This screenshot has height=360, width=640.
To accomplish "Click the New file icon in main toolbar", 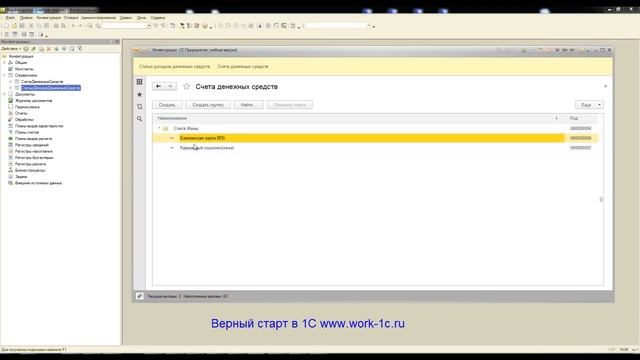I will click(x=6, y=26).
